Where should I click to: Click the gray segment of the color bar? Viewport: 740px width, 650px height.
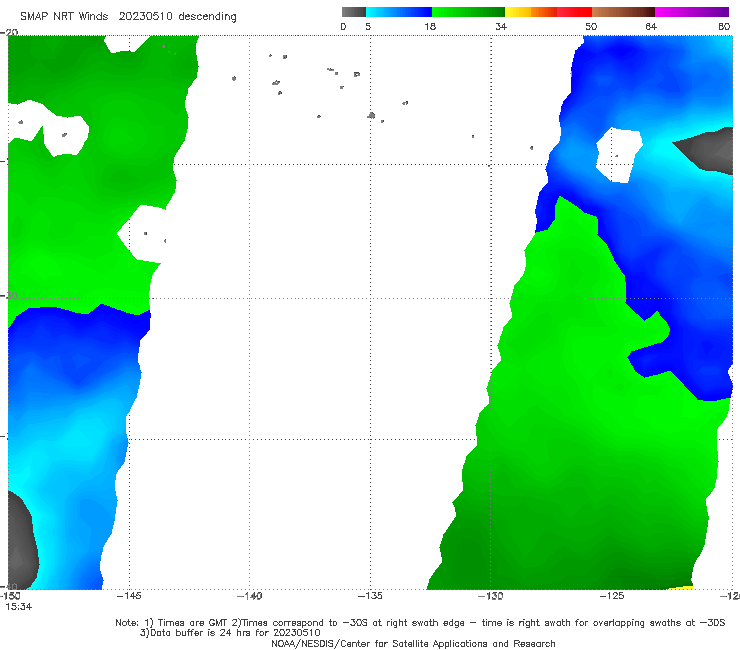[x=354, y=12]
